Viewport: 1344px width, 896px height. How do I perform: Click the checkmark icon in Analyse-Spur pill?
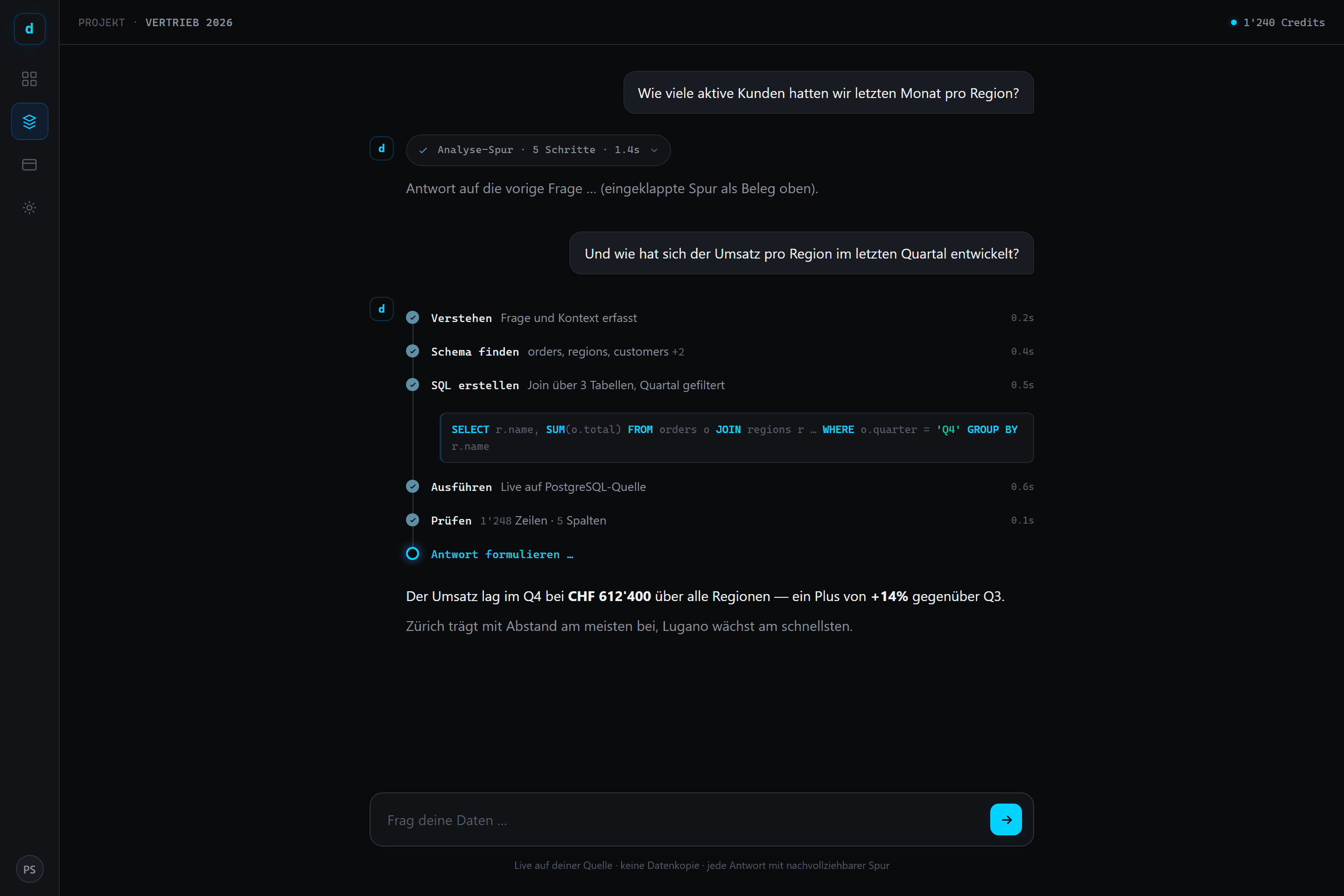[423, 150]
